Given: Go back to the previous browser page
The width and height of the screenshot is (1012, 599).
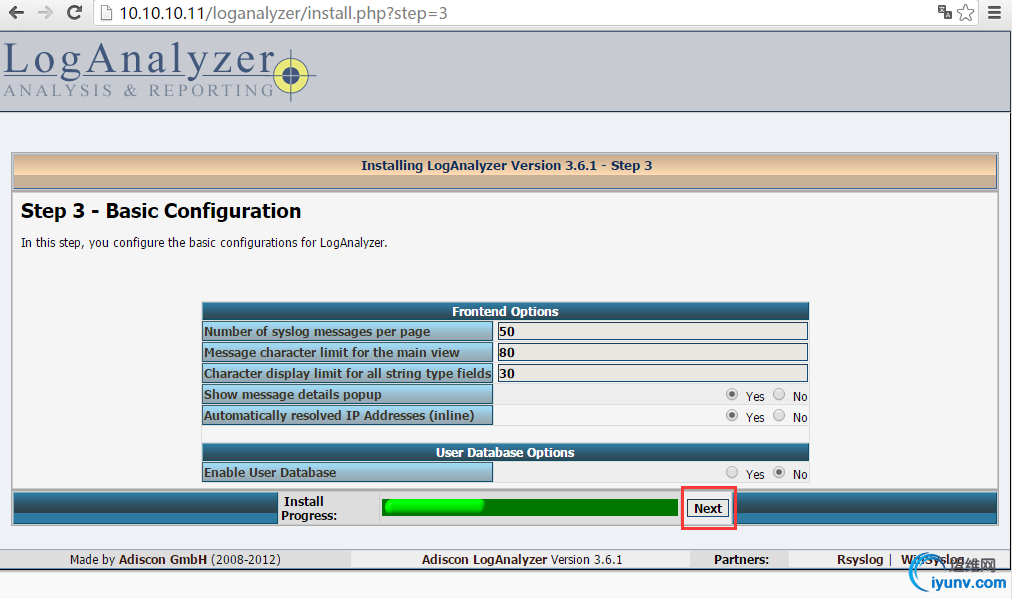Looking at the screenshot, I should 17,12.
